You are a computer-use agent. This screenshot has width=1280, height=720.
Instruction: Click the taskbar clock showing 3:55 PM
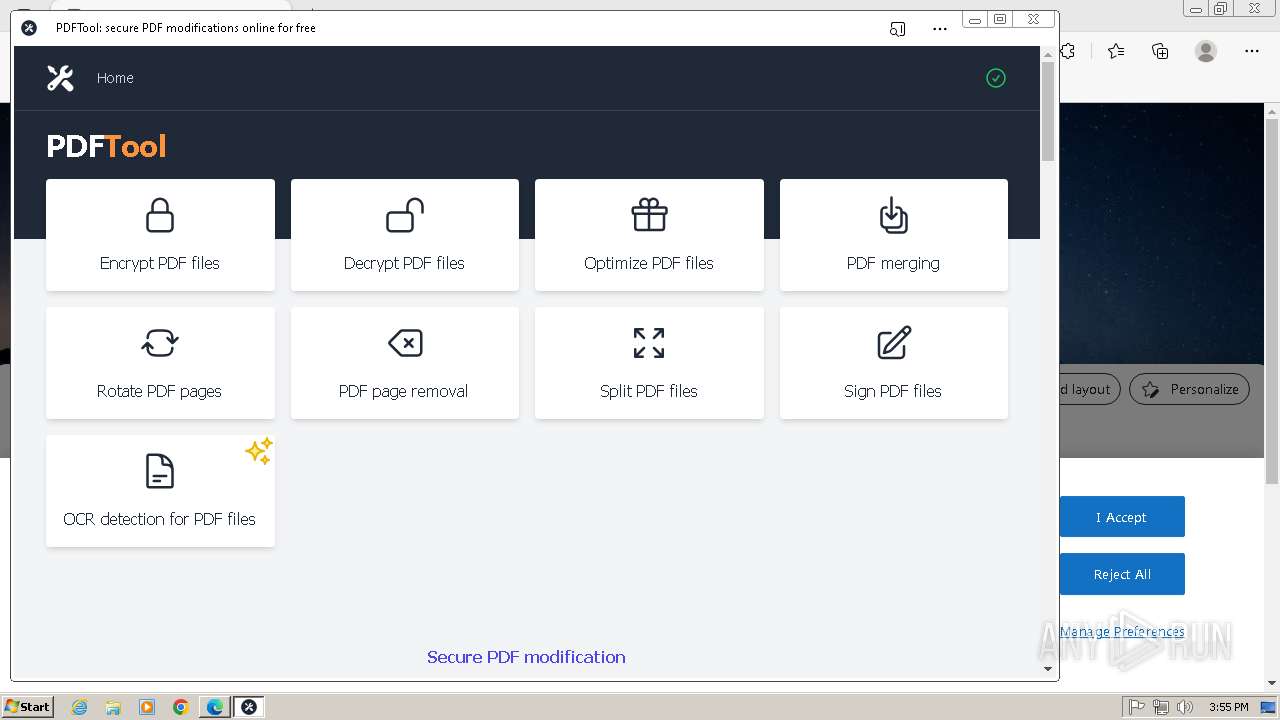coord(1228,707)
